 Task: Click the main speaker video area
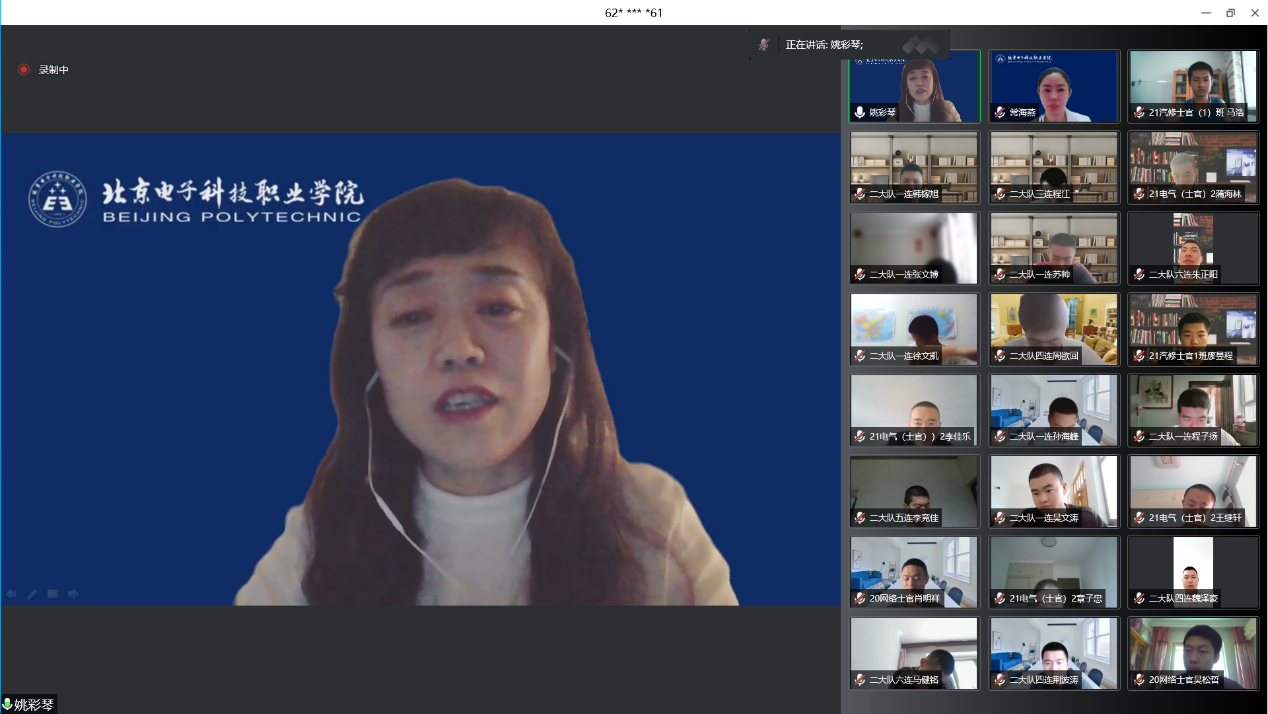click(x=420, y=370)
